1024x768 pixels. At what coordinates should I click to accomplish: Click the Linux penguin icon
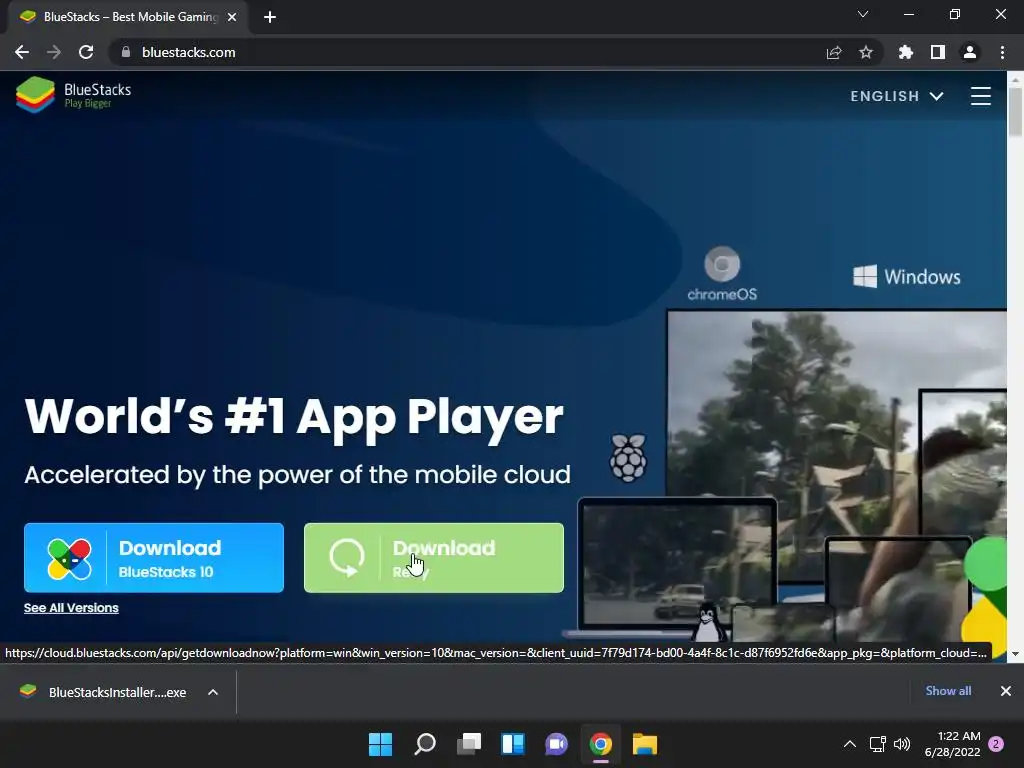[x=708, y=622]
